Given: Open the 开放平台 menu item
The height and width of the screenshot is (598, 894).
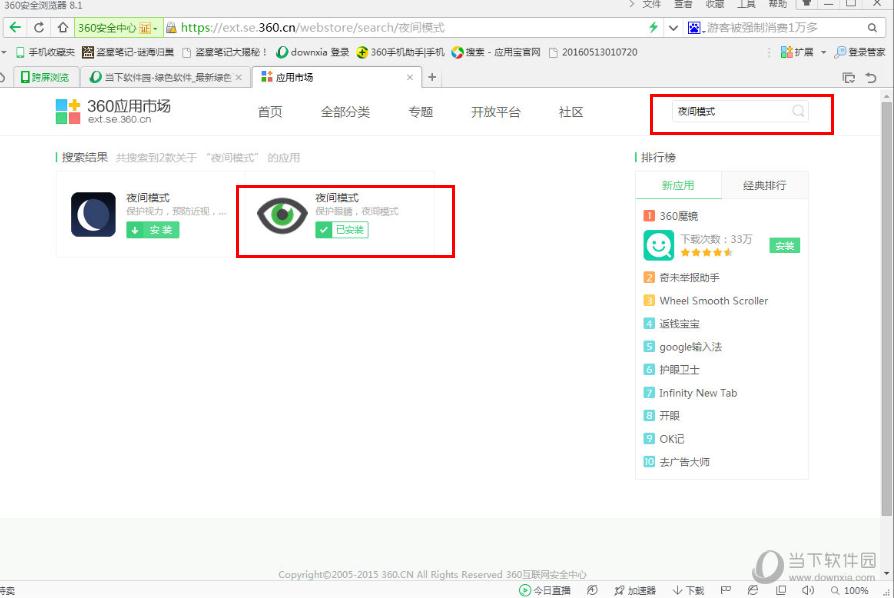Looking at the screenshot, I should (x=494, y=112).
